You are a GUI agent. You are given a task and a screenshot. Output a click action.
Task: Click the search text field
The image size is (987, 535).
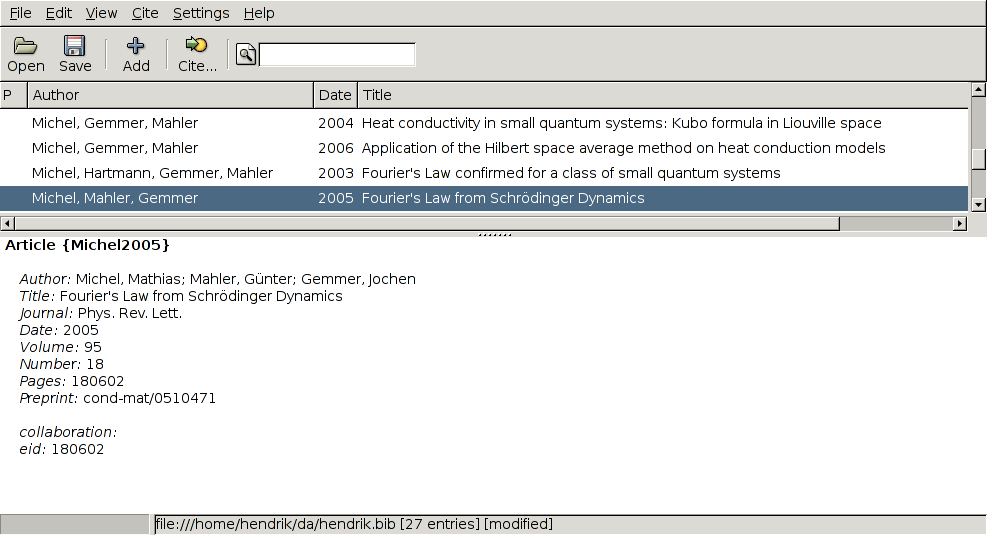point(337,55)
